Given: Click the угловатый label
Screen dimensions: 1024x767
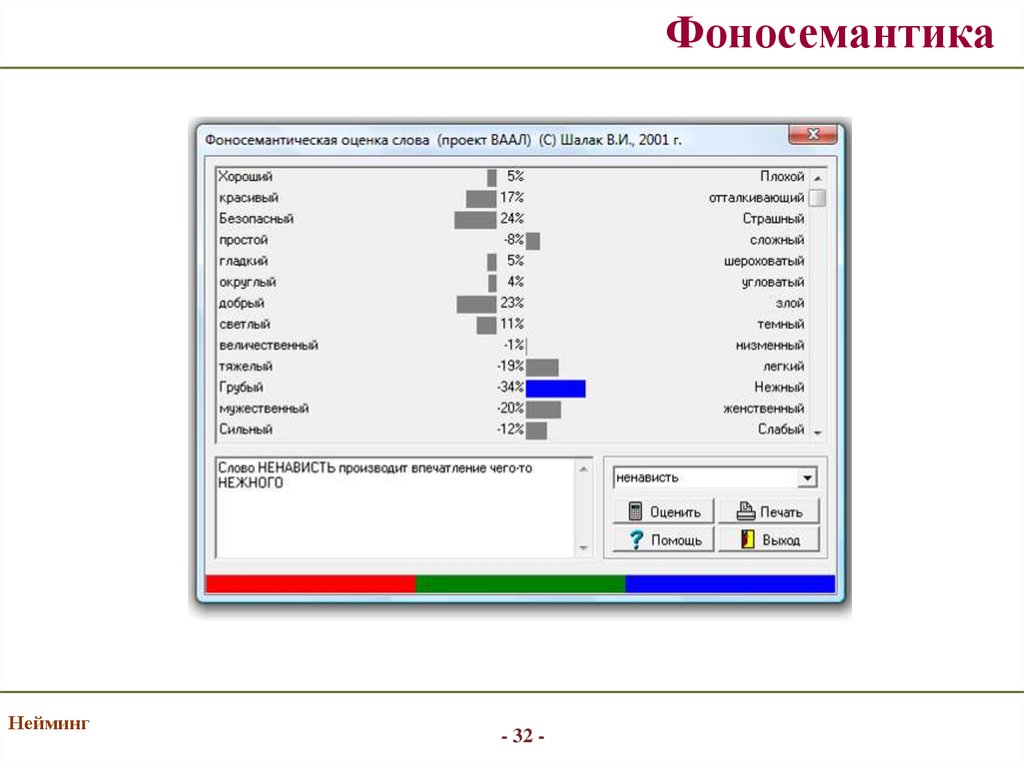Looking at the screenshot, I should click(773, 282).
